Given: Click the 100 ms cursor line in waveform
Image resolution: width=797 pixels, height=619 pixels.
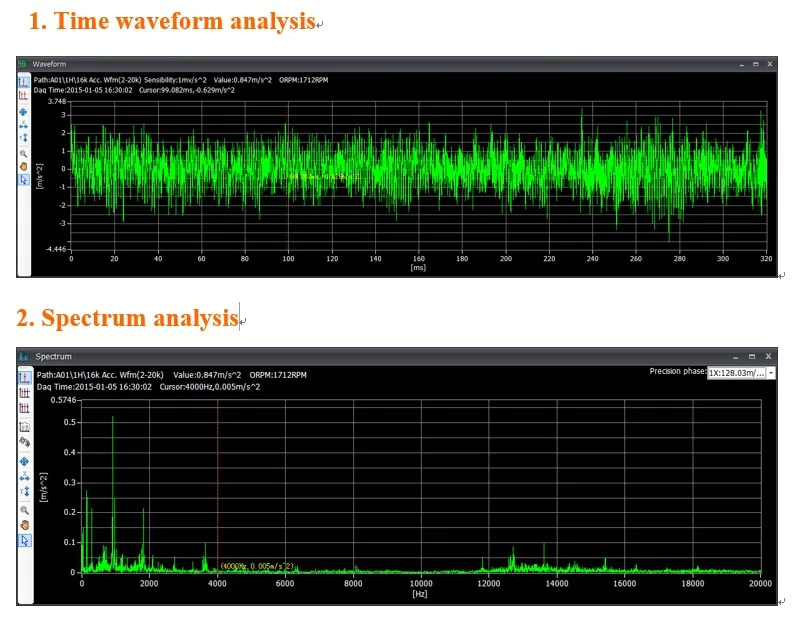Looking at the screenshot, I should click(288, 200).
